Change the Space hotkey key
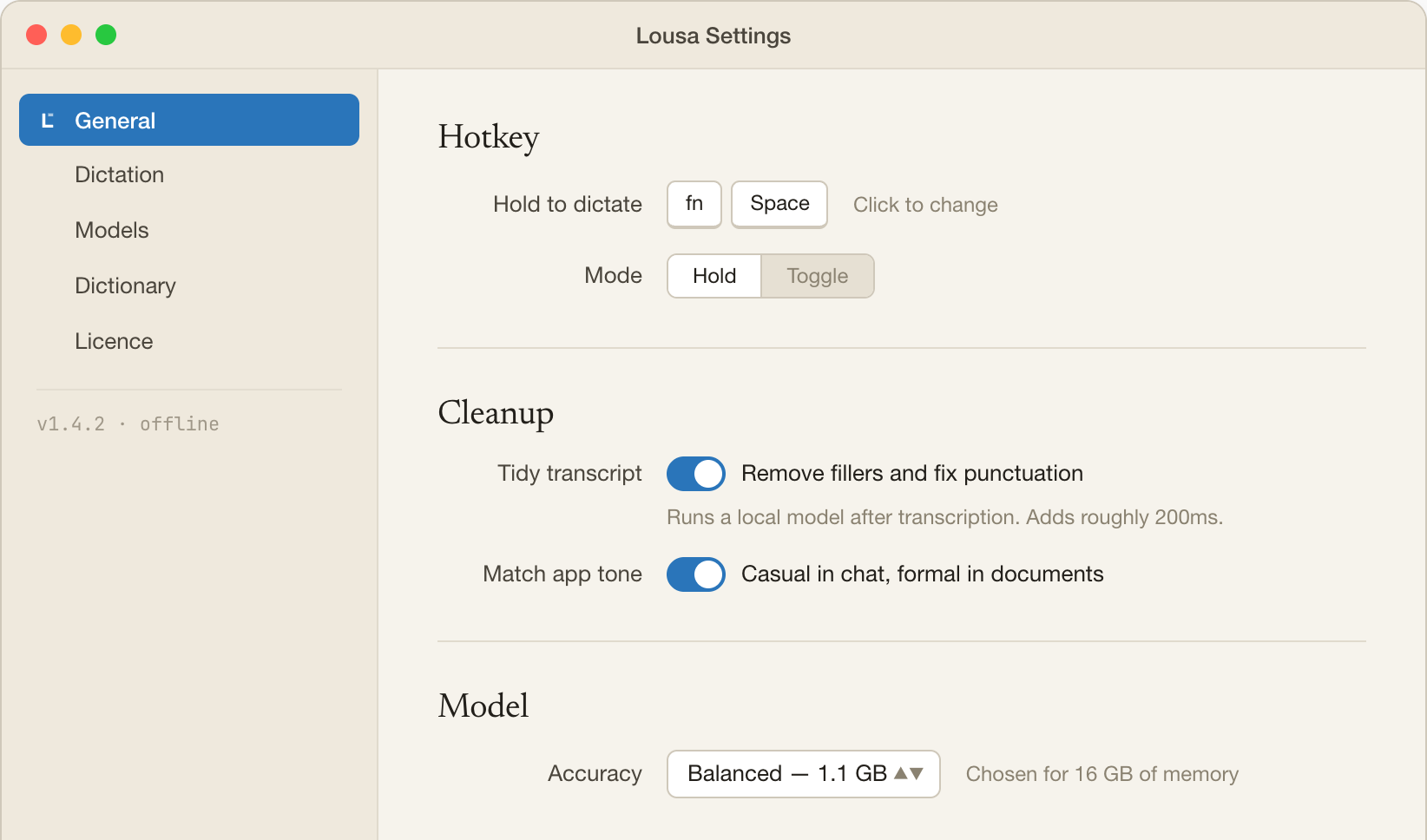The width and height of the screenshot is (1427, 840). 779,204
